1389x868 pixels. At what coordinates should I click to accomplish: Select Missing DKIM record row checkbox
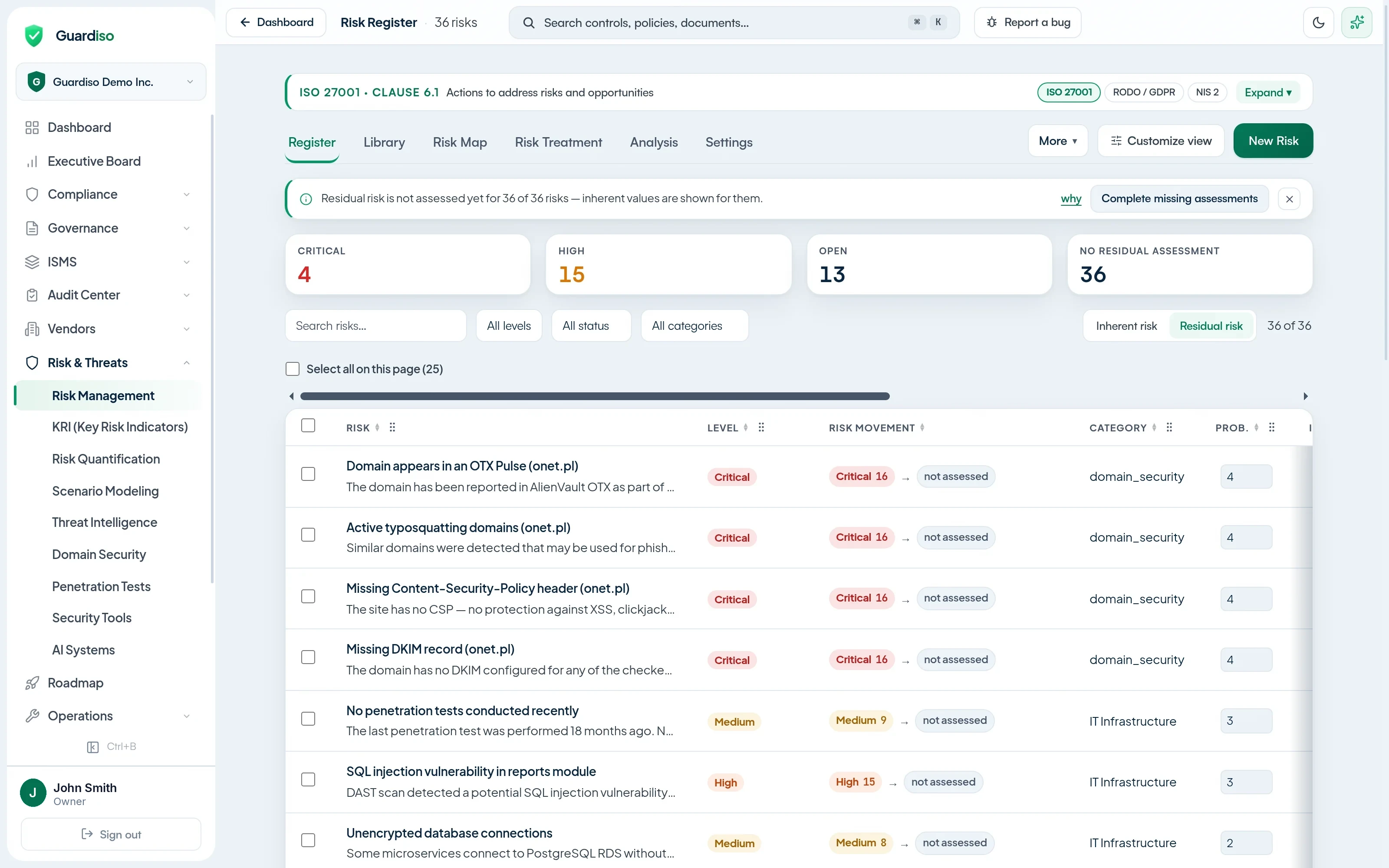pyautogui.click(x=308, y=658)
